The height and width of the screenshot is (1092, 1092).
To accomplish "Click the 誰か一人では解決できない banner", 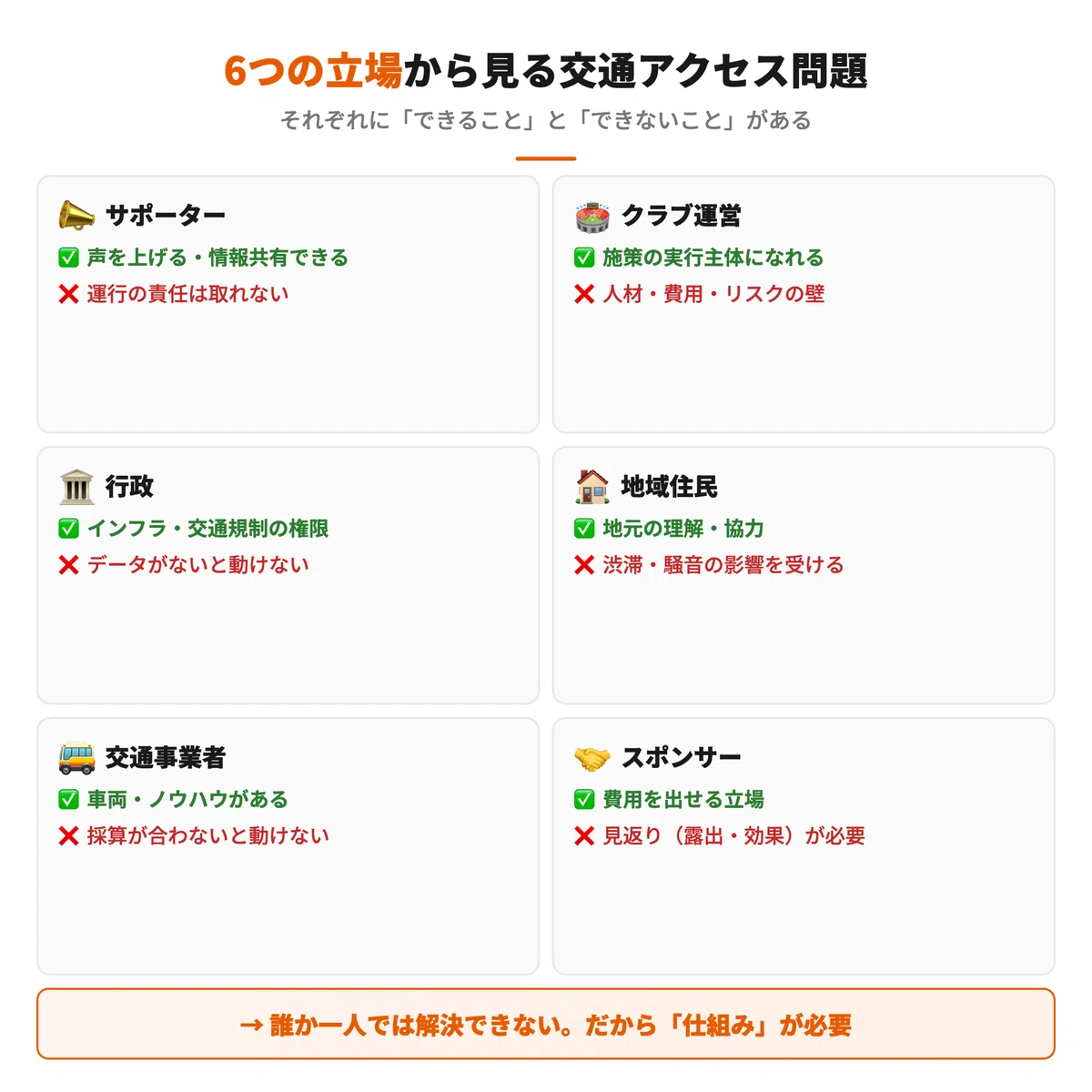I will pos(546,1025).
